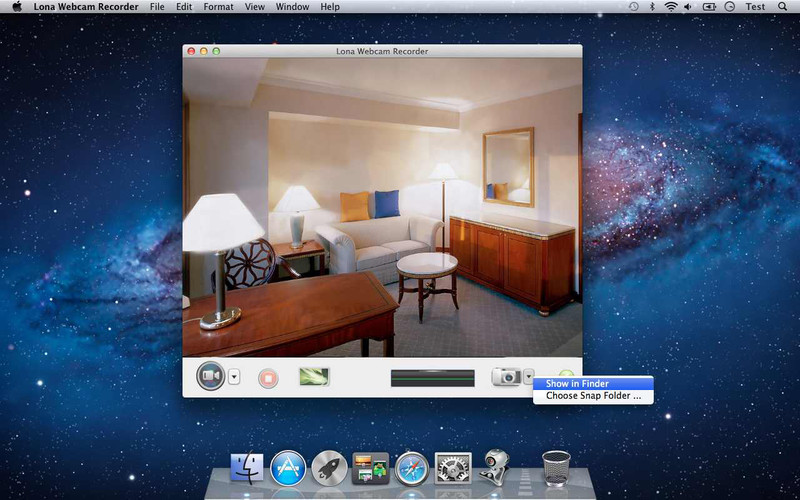Click the Bluetooth status icon
The image size is (800, 500).
pos(652,7)
